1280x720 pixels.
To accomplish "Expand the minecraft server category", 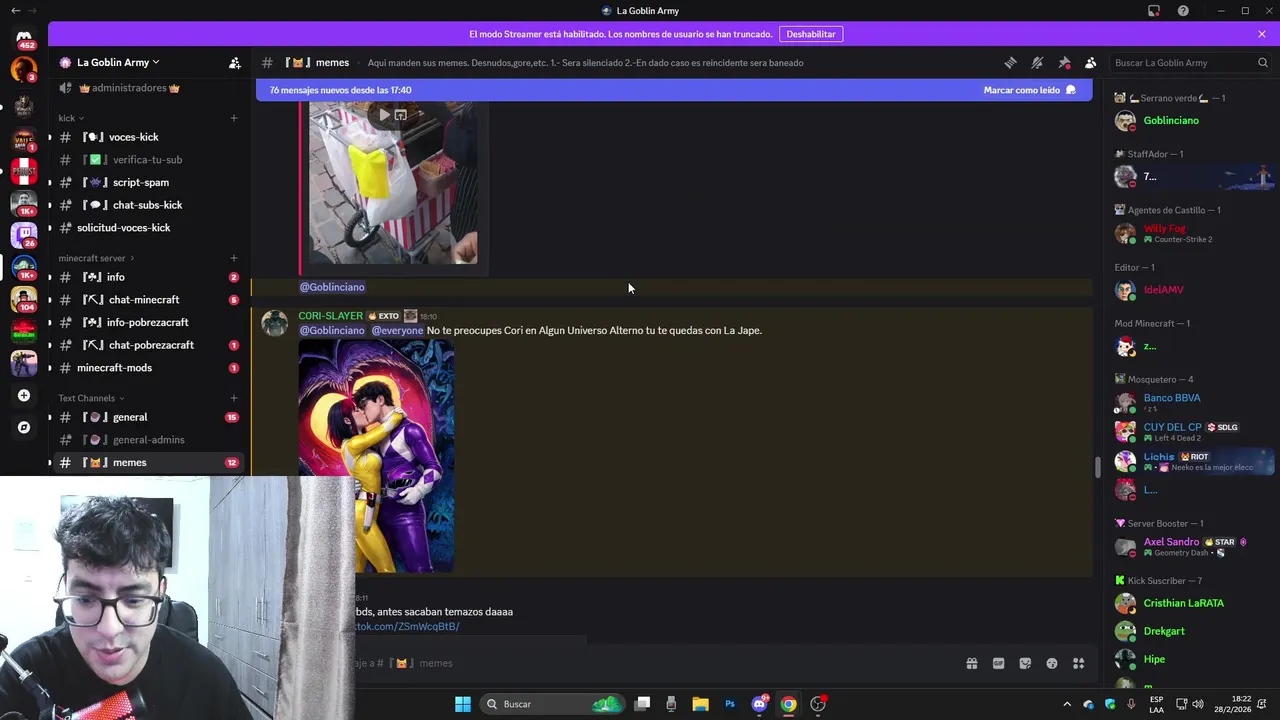I will (x=96, y=258).
